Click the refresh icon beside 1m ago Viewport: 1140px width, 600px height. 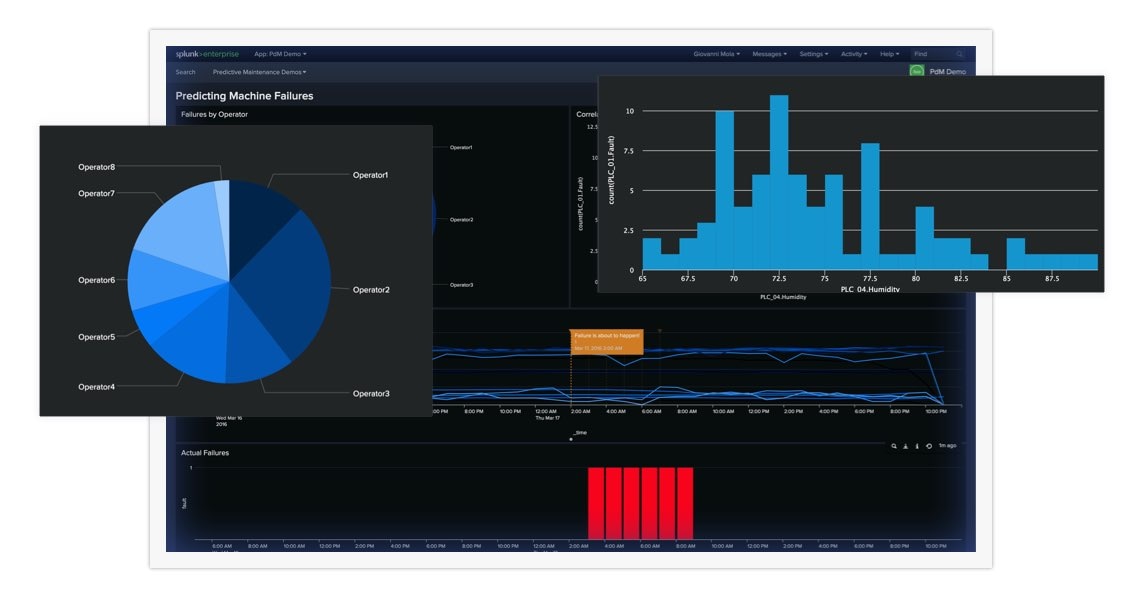929,445
